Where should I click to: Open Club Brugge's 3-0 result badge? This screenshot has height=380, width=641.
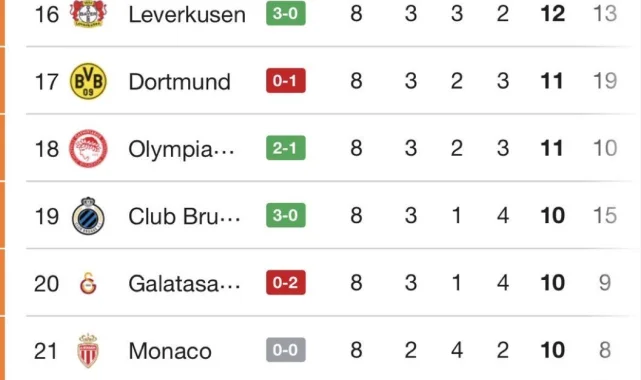(286, 215)
